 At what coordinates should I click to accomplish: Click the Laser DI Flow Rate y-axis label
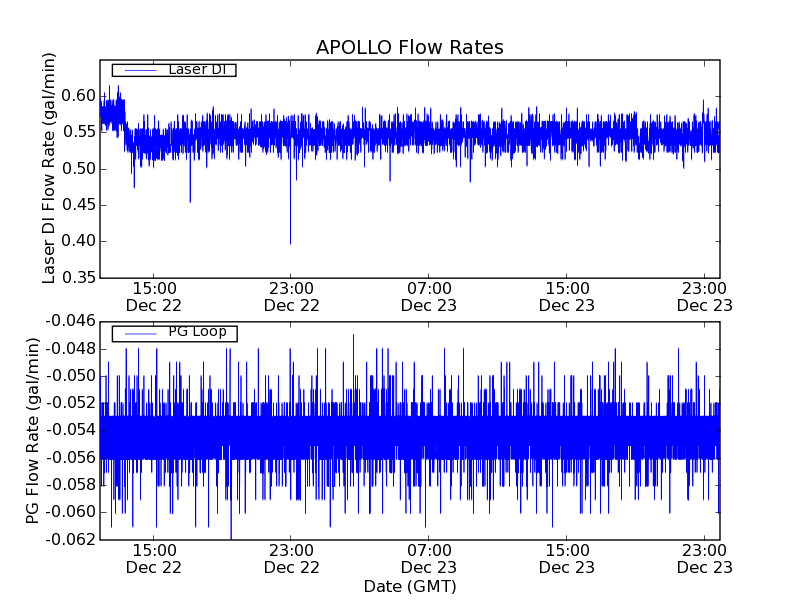pos(49,167)
